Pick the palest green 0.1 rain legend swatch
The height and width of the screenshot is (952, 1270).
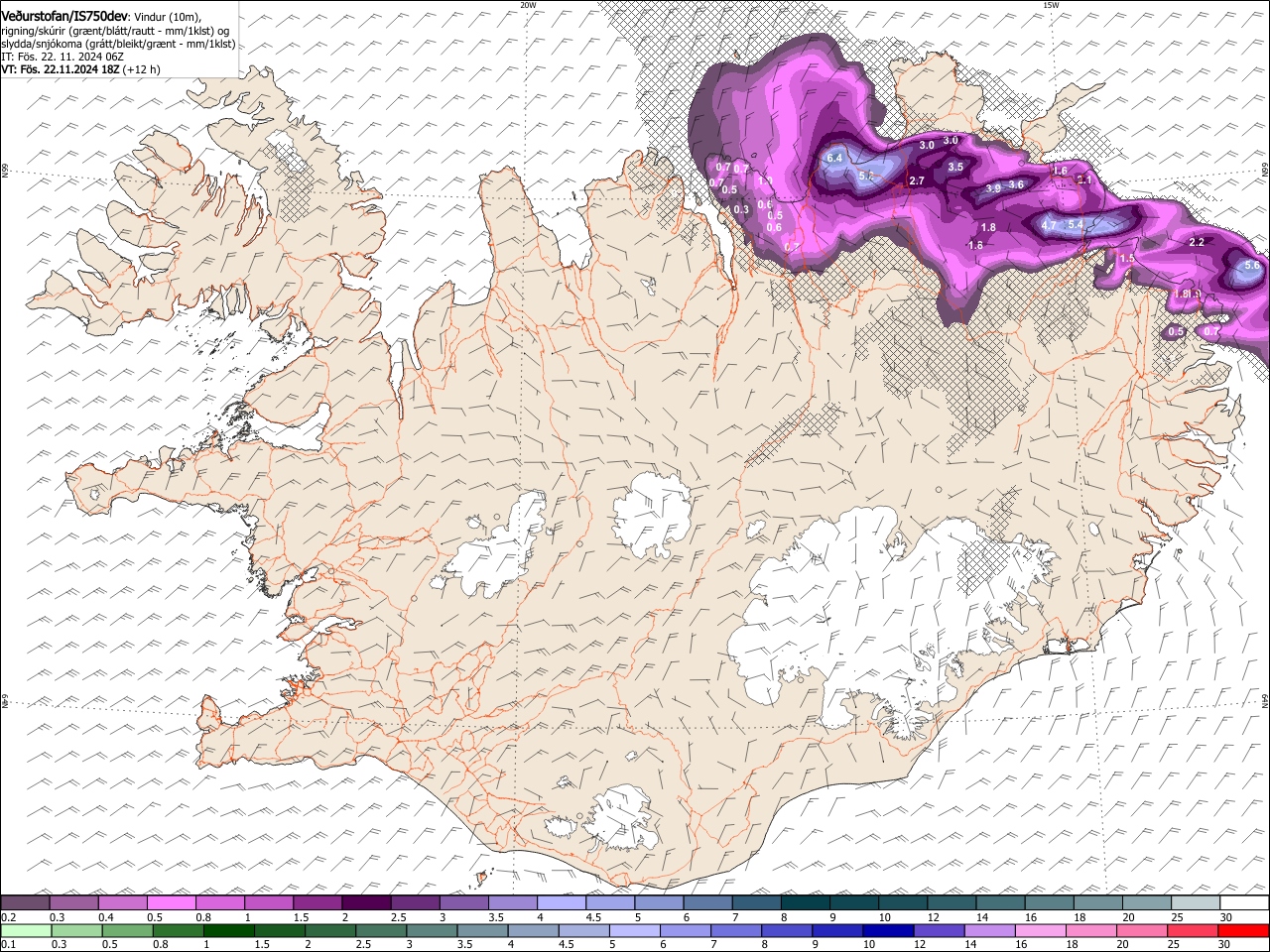[x=26, y=930]
